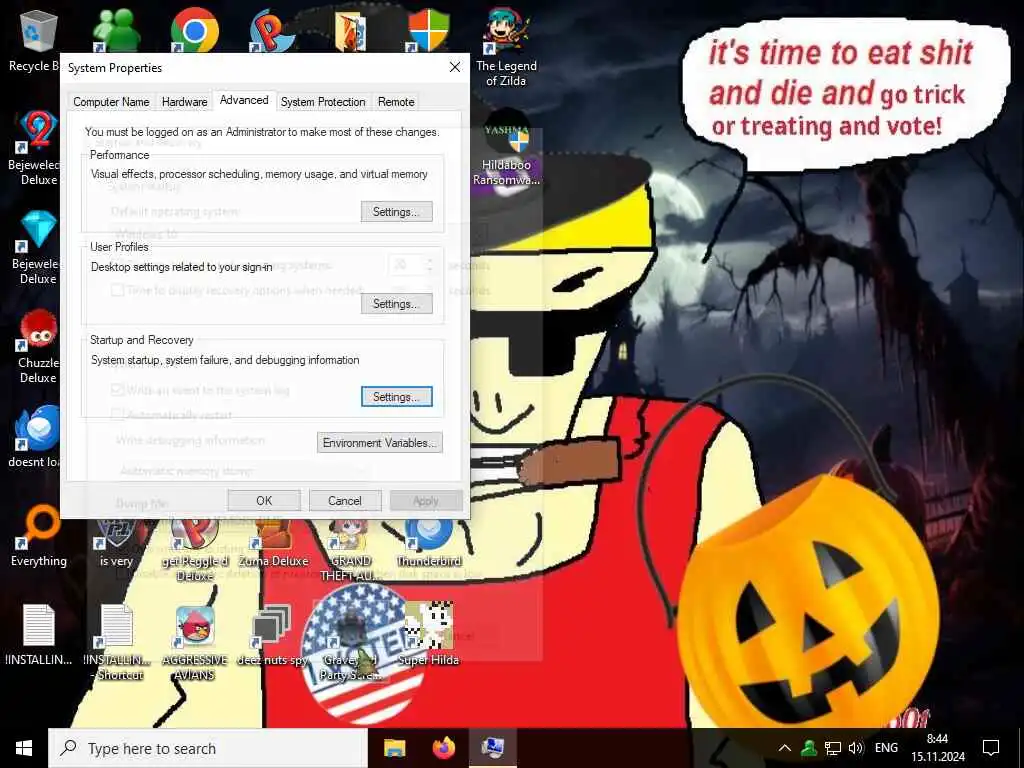
Task: Launch AGGRESSIVE AVIANS from the desktop
Action: 195,643
